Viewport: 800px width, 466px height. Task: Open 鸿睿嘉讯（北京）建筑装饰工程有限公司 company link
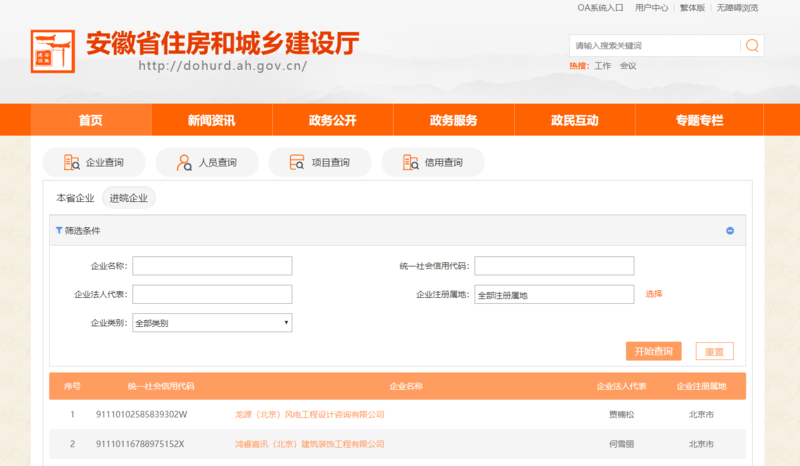pos(310,444)
